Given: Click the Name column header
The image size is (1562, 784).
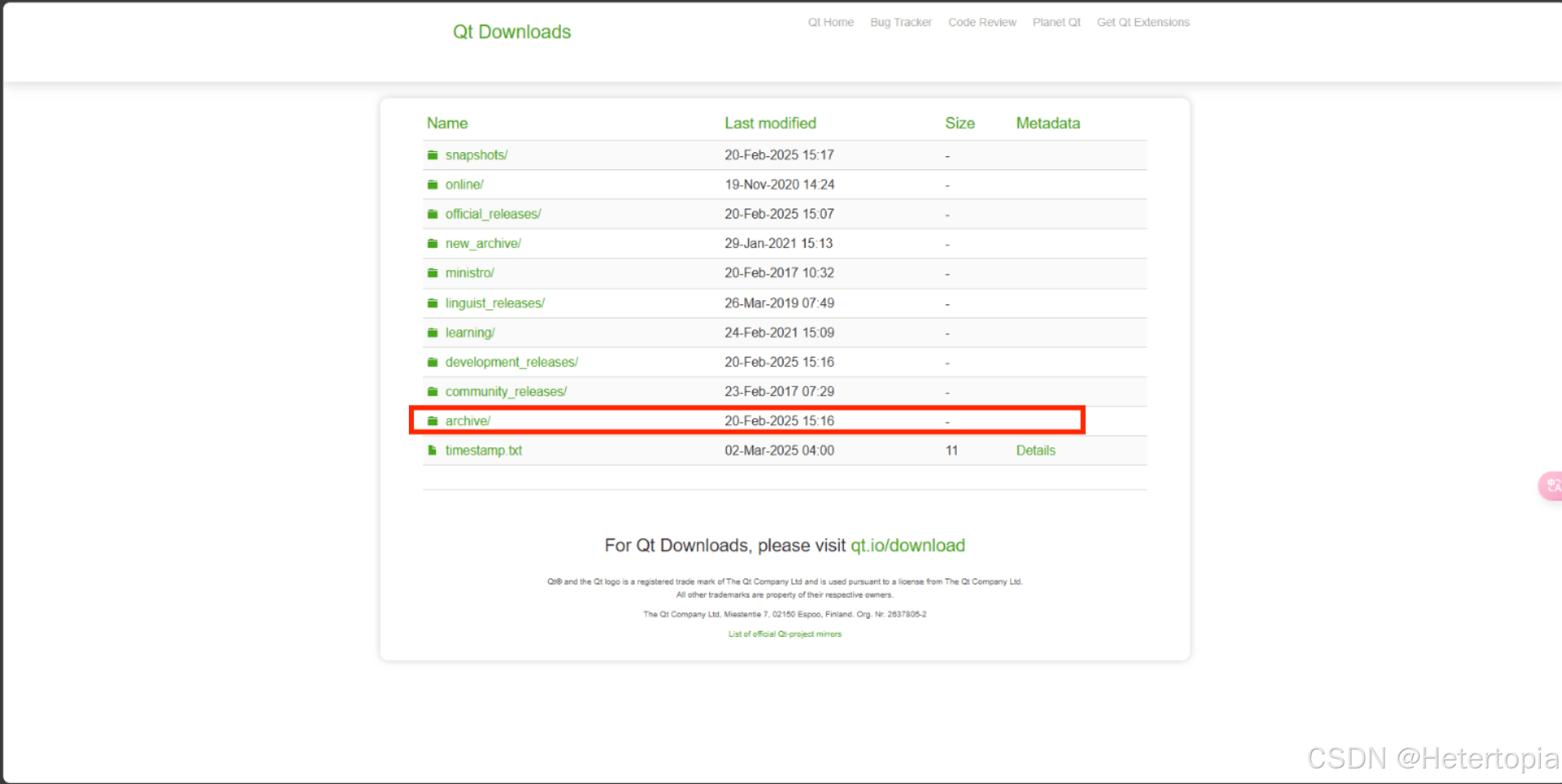Looking at the screenshot, I should point(447,123).
